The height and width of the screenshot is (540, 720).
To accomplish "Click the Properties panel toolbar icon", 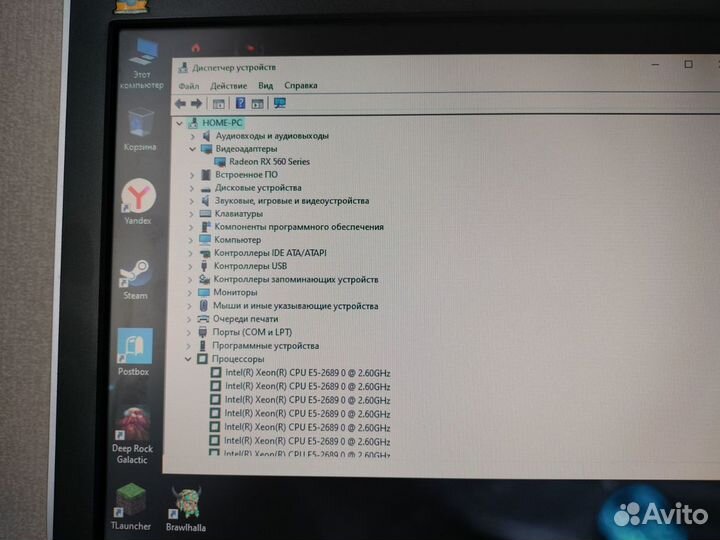I will tap(258, 103).
